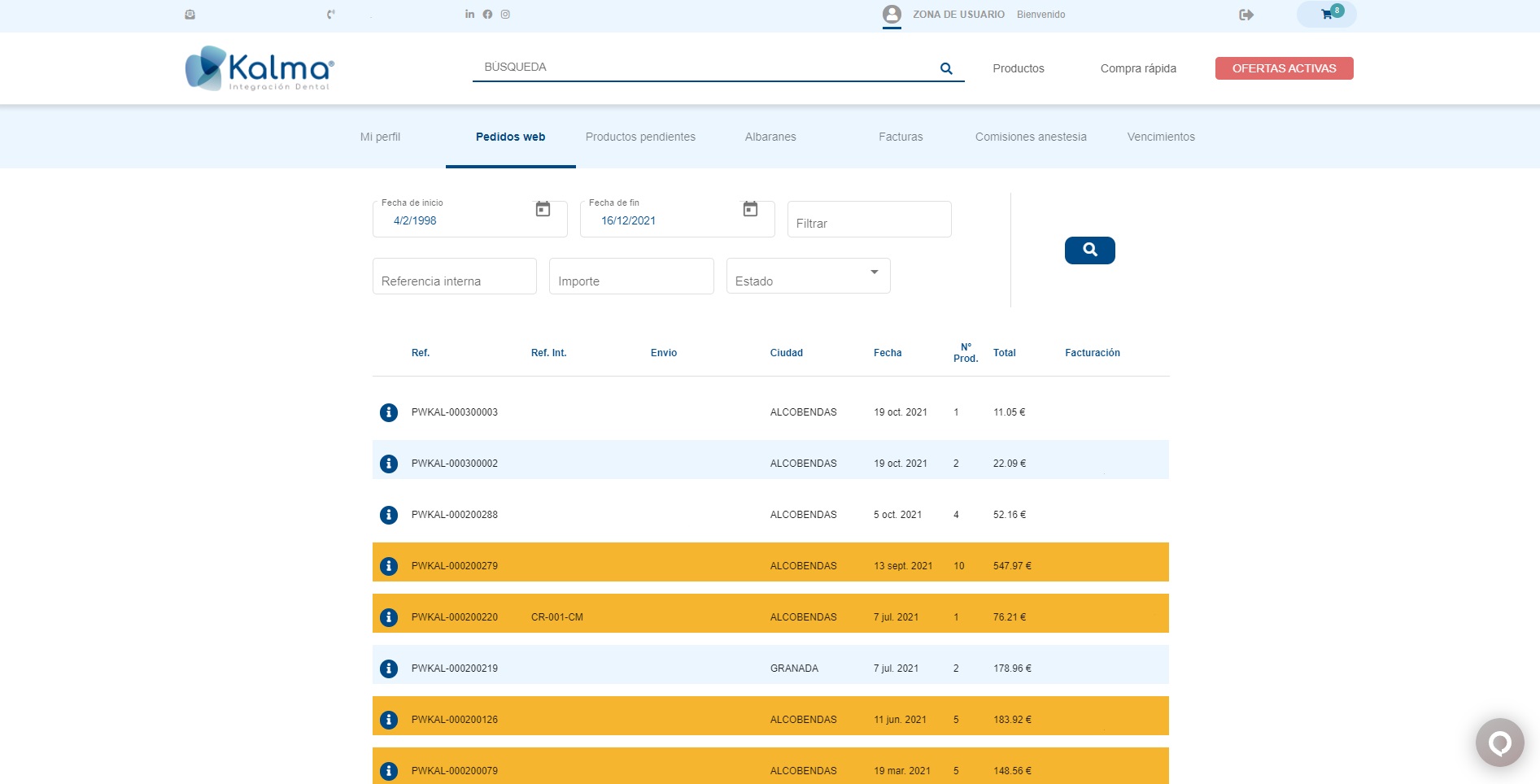Click the Kalma Integración Dental logo
This screenshot has width=1540, height=784.
(x=260, y=68)
